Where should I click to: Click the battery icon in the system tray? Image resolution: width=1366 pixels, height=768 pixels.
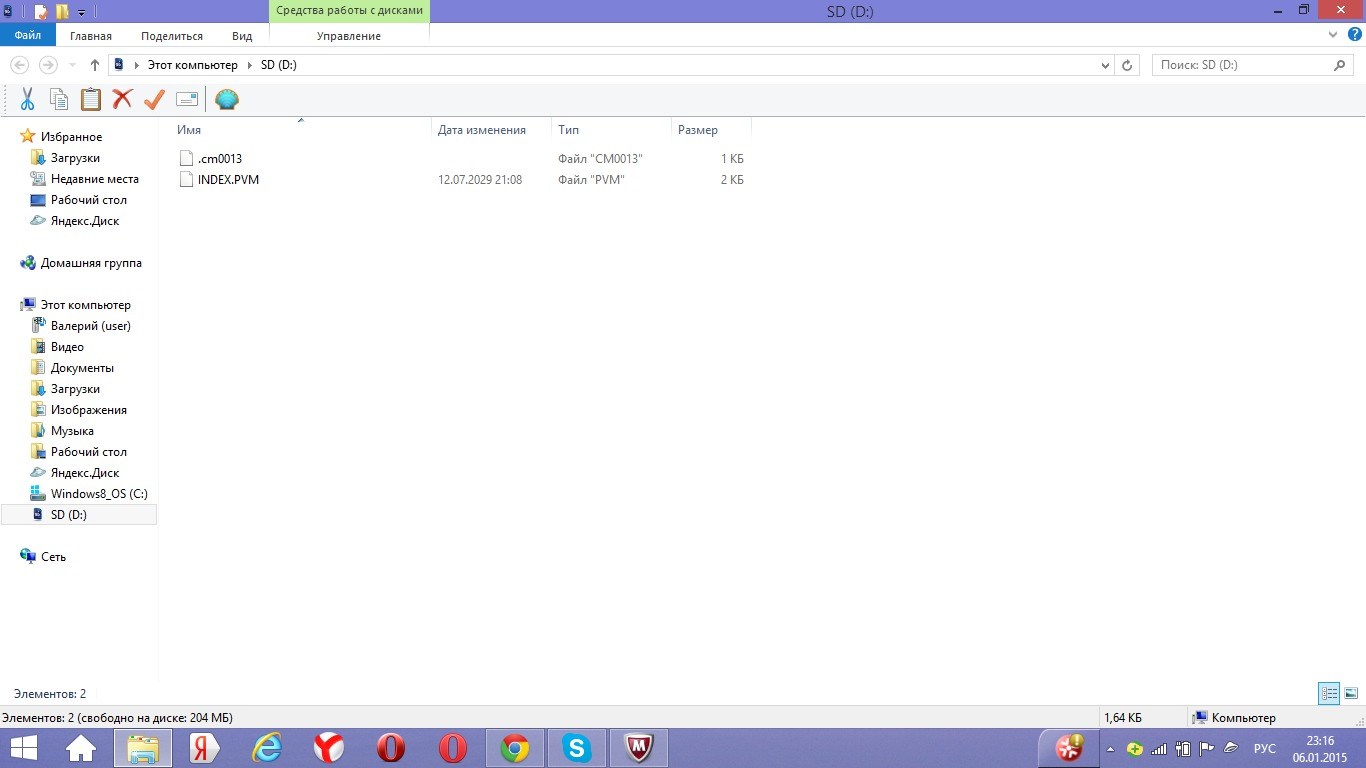1183,748
